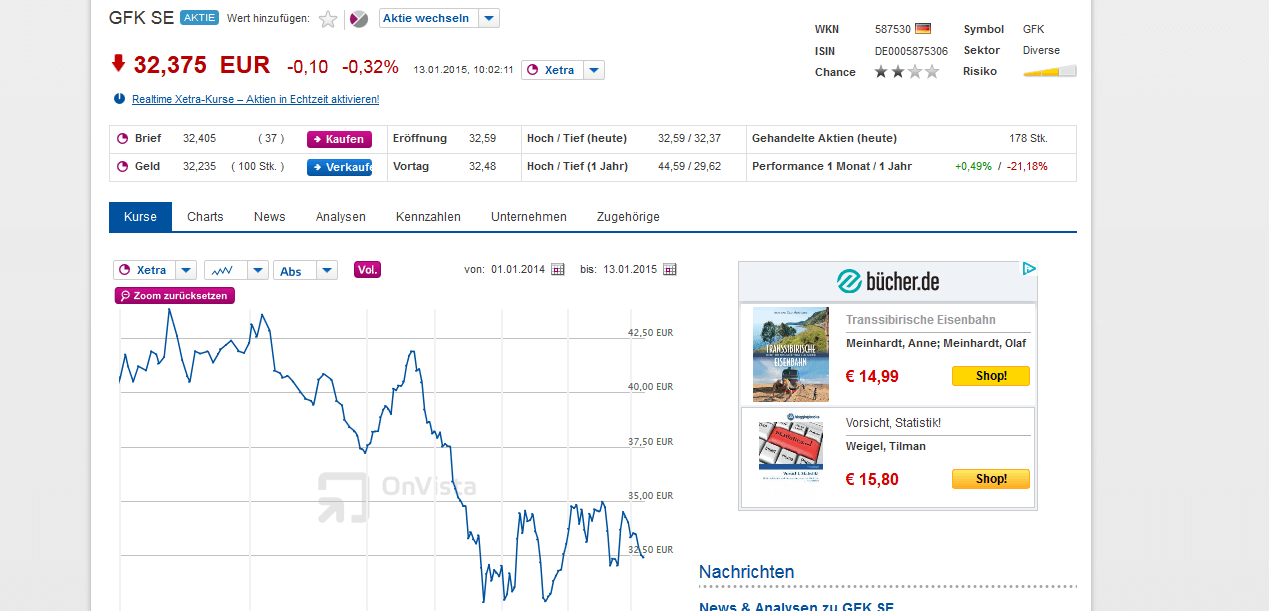Open the Zugehörige tab
The width and height of the screenshot is (1269, 611).
point(628,217)
